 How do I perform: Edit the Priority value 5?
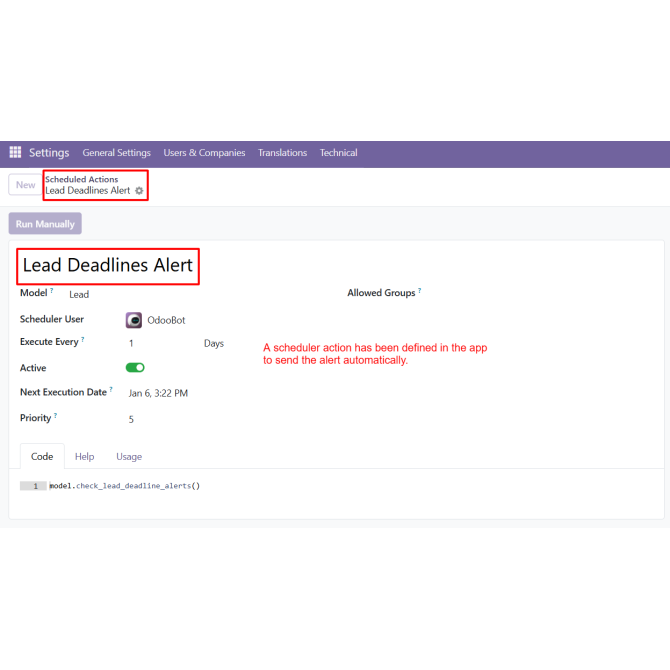[131, 419]
